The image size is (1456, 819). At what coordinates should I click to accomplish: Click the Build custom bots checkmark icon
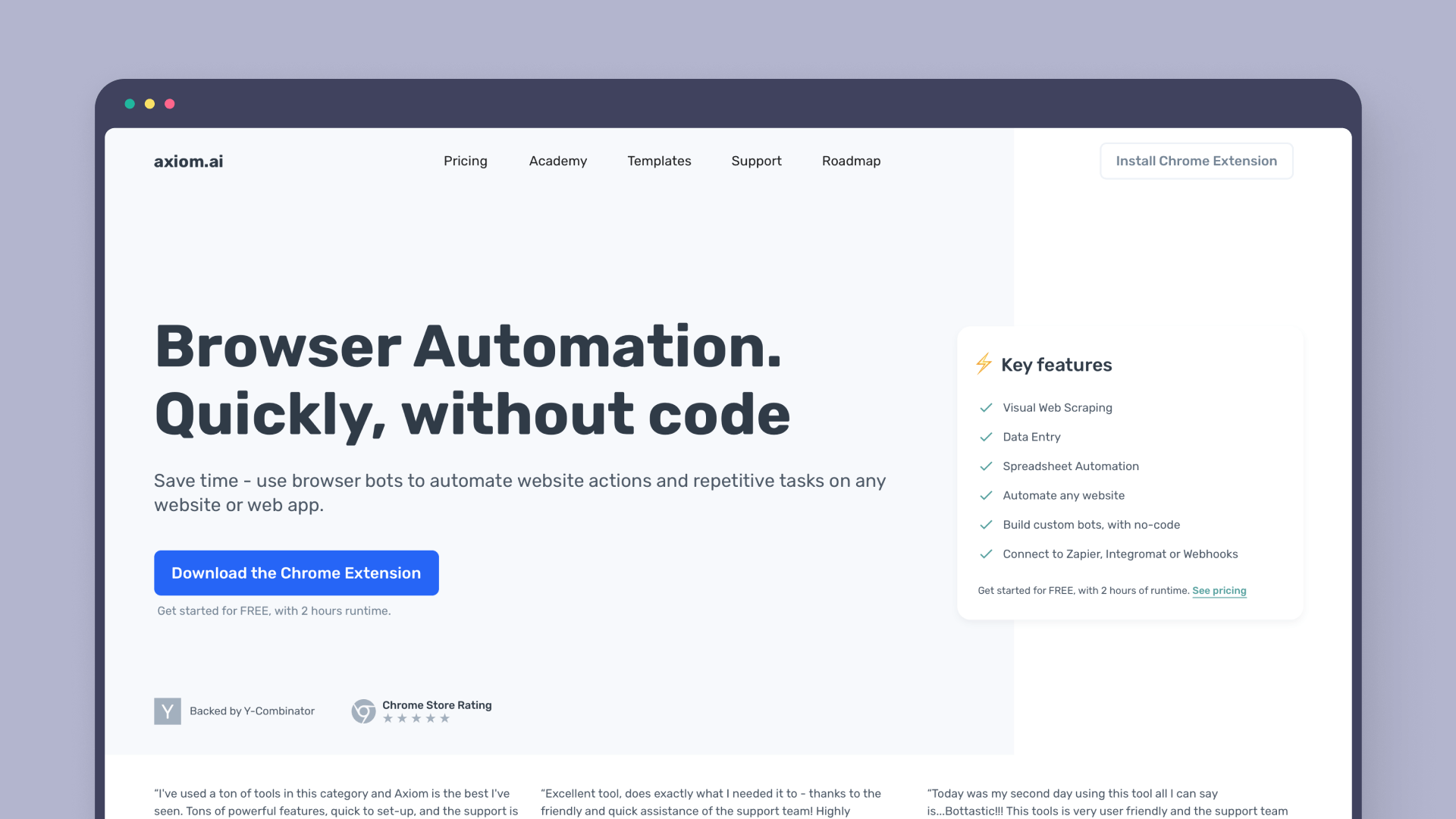click(x=986, y=524)
